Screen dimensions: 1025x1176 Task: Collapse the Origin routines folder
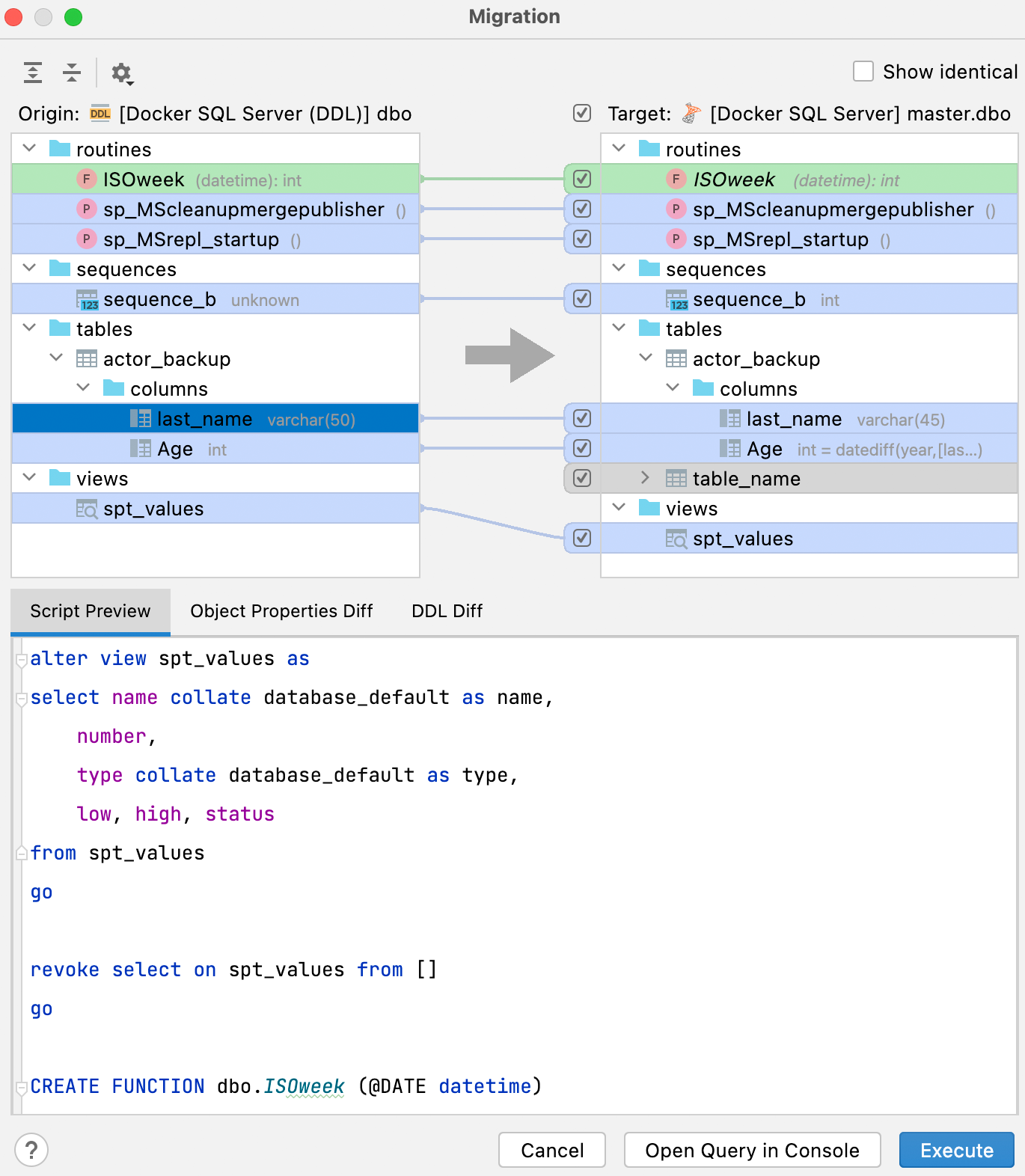30,149
